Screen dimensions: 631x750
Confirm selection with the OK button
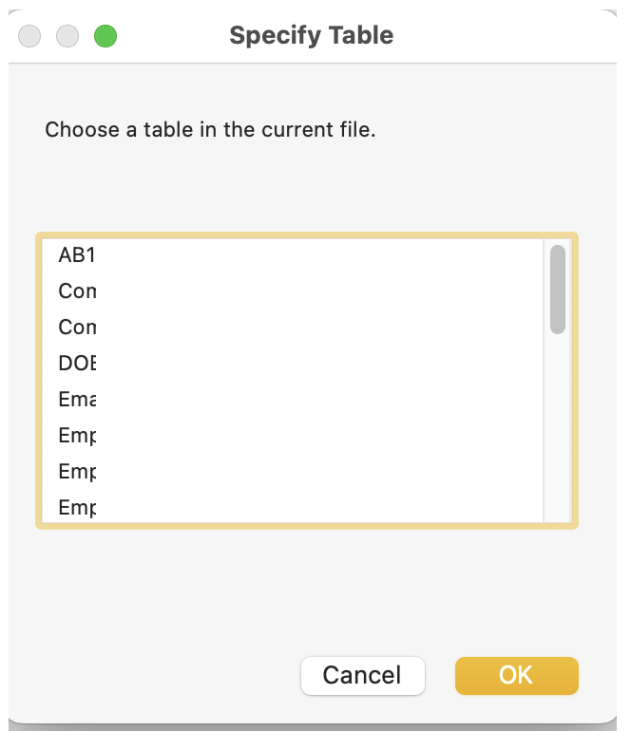coord(516,675)
